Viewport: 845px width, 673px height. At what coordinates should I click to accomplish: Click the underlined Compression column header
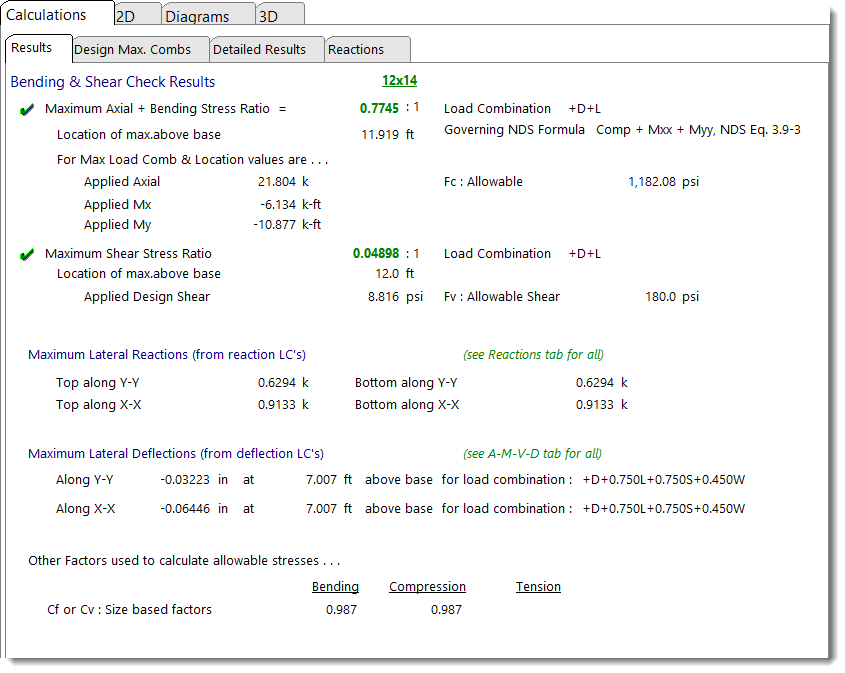point(427,587)
